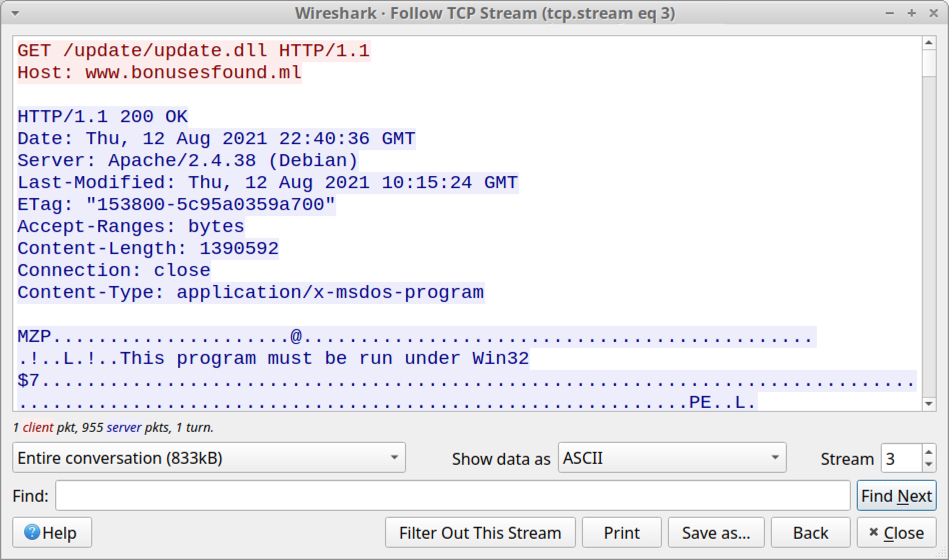
Task: Decrease the Stream number with down arrow
Action: [x=929, y=465]
